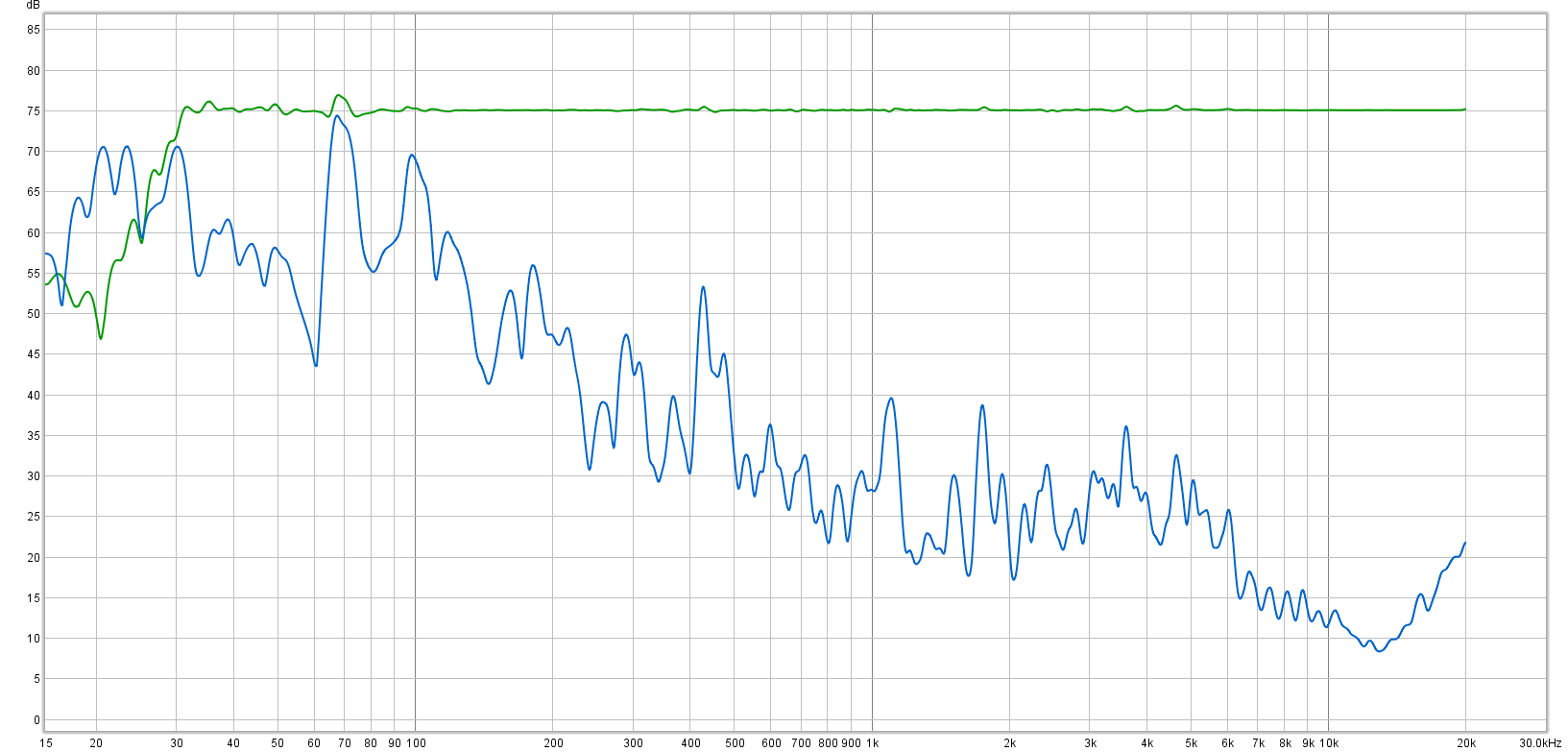Select the 60 Hz frequency axis label
Image resolution: width=1568 pixels, height=752 pixels.
click(x=314, y=743)
